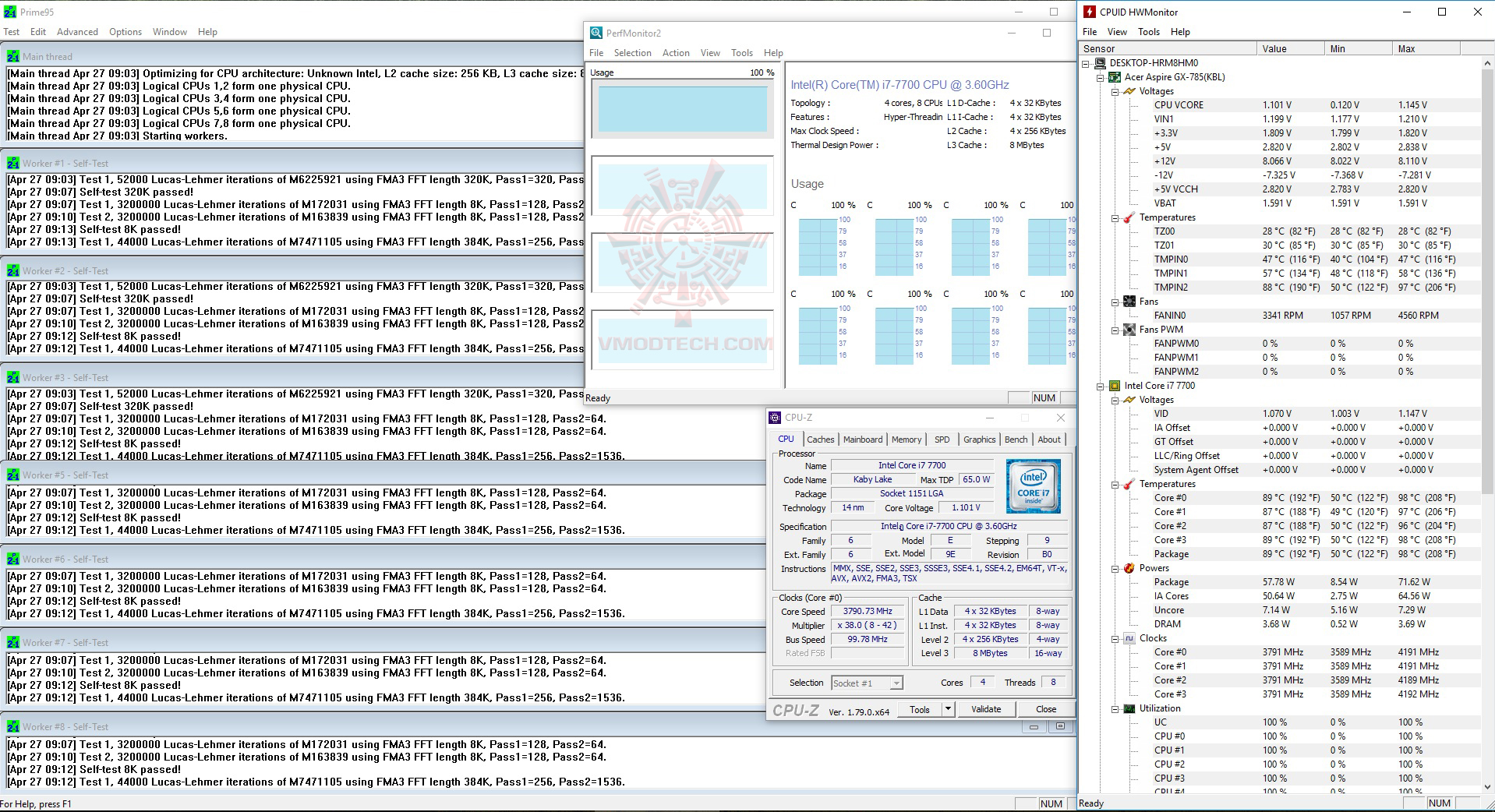
Task: Switch to the Memory tab in CPU-Z
Action: click(907, 440)
